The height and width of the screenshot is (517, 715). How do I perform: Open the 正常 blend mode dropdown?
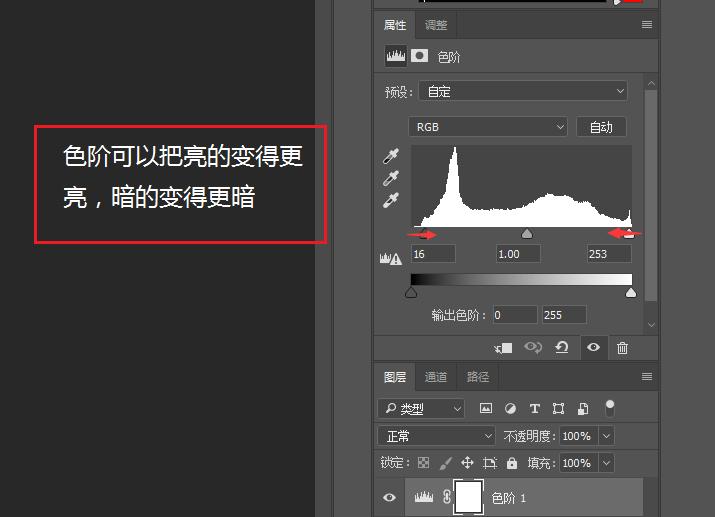[x=436, y=436]
